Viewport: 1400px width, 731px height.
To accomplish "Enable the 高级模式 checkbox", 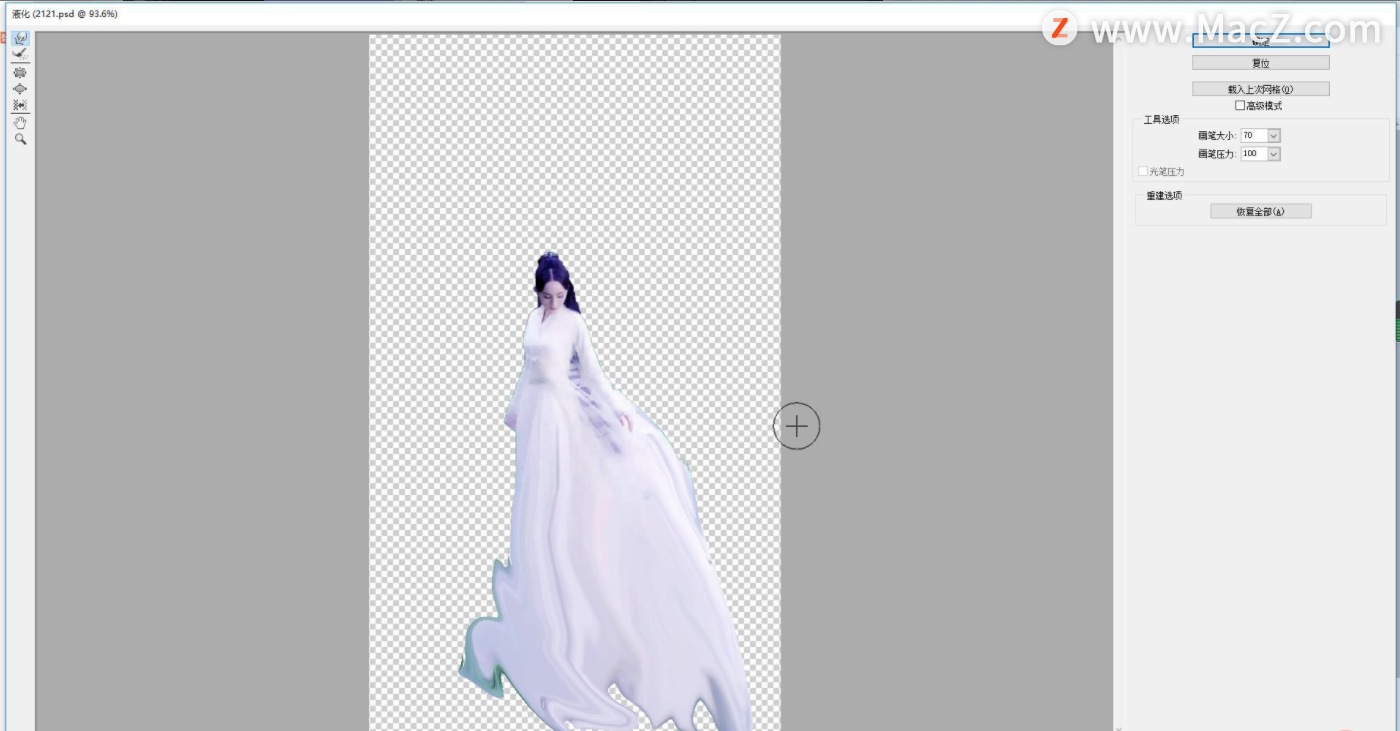I will pyautogui.click(x=1240, y=105).
